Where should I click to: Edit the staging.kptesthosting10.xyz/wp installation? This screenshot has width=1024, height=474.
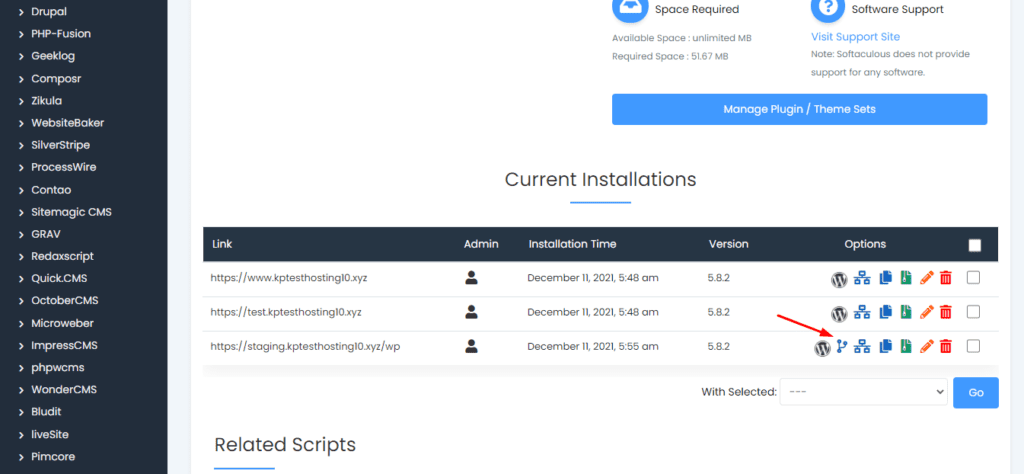click(x=926, y=347)
